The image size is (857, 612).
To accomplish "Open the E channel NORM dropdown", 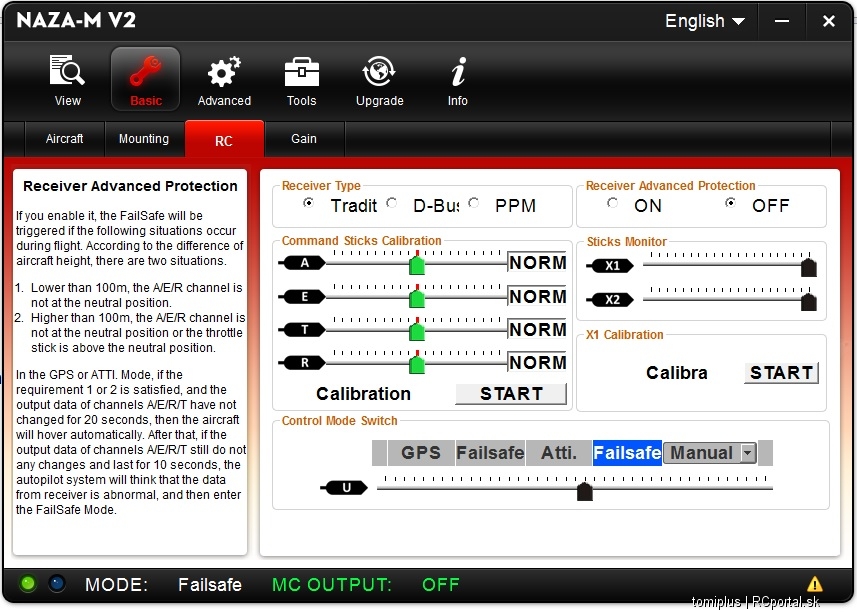I will [x=537, y=297].
